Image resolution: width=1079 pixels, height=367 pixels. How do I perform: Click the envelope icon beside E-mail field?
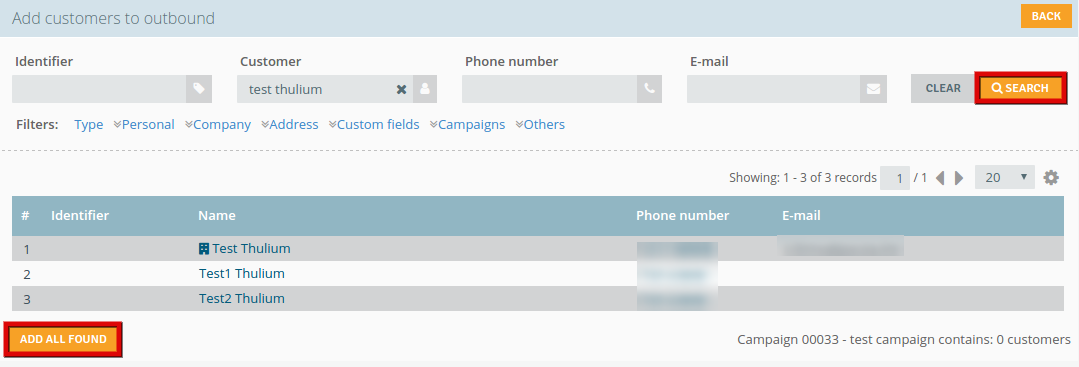(873, 89)
